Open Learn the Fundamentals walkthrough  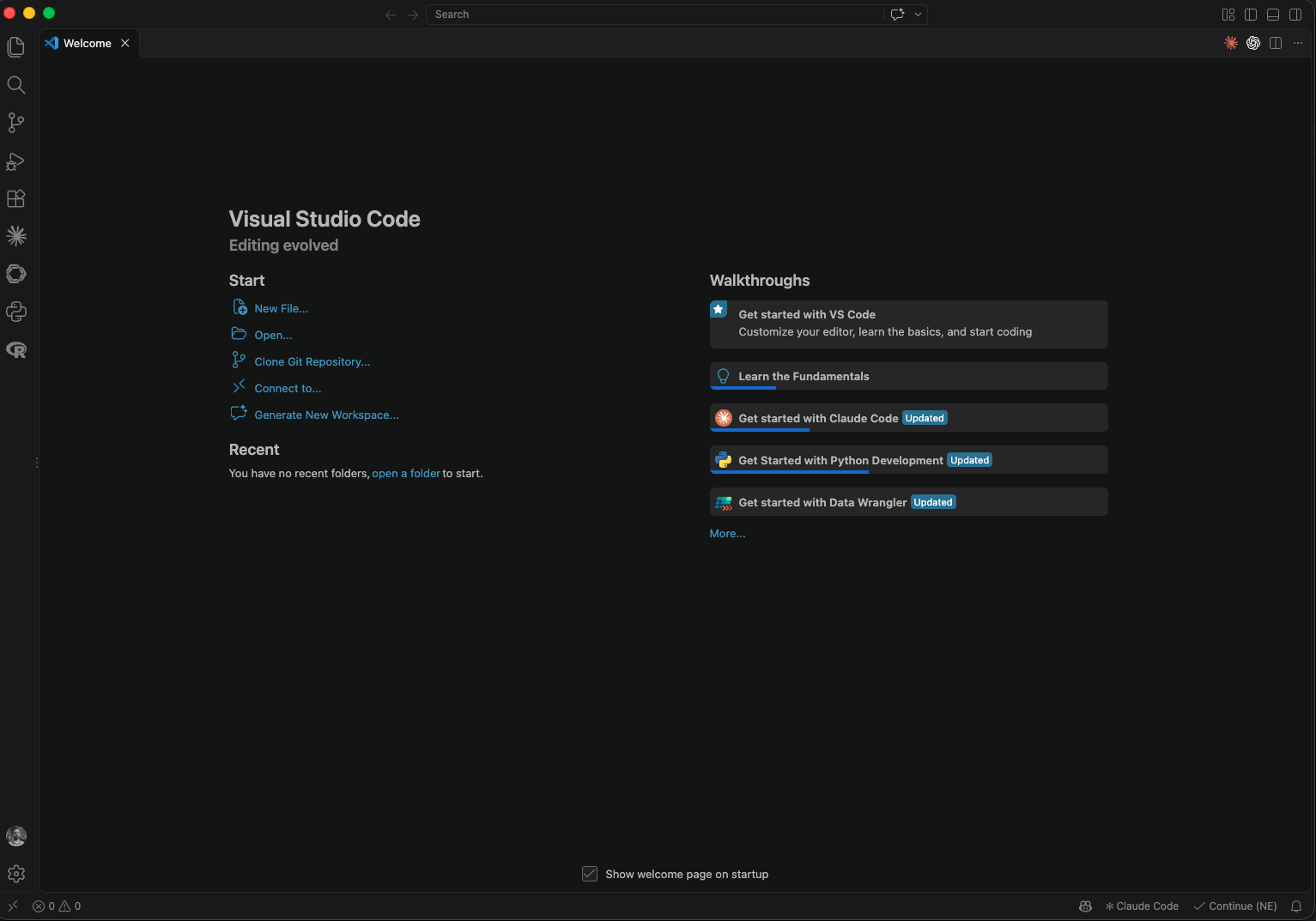908,376
